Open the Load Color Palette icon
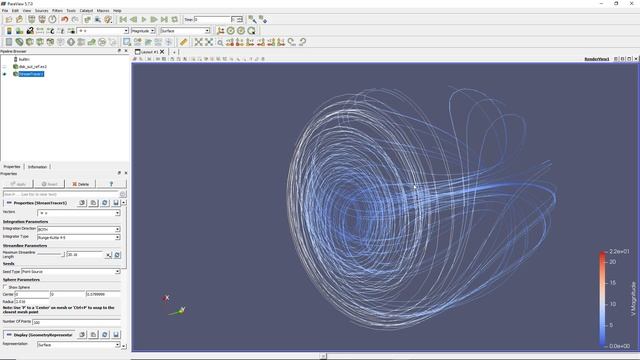Viewport: 640px width, 360px height. 108,20
